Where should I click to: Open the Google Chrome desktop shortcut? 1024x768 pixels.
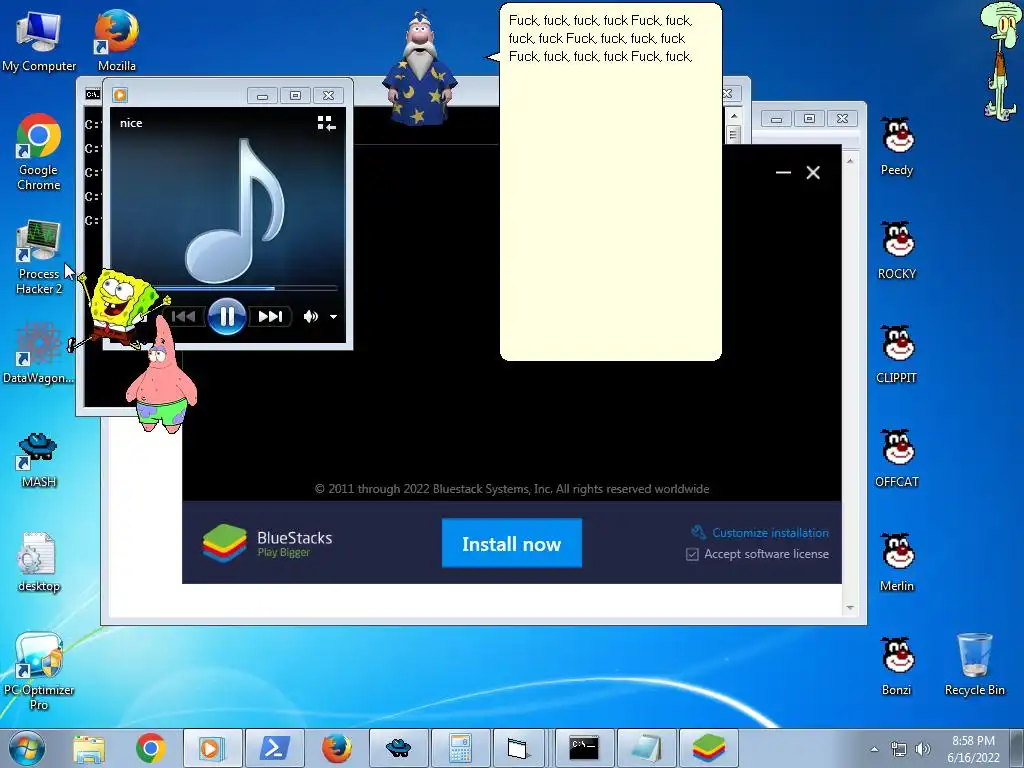[x=39, y=152]
